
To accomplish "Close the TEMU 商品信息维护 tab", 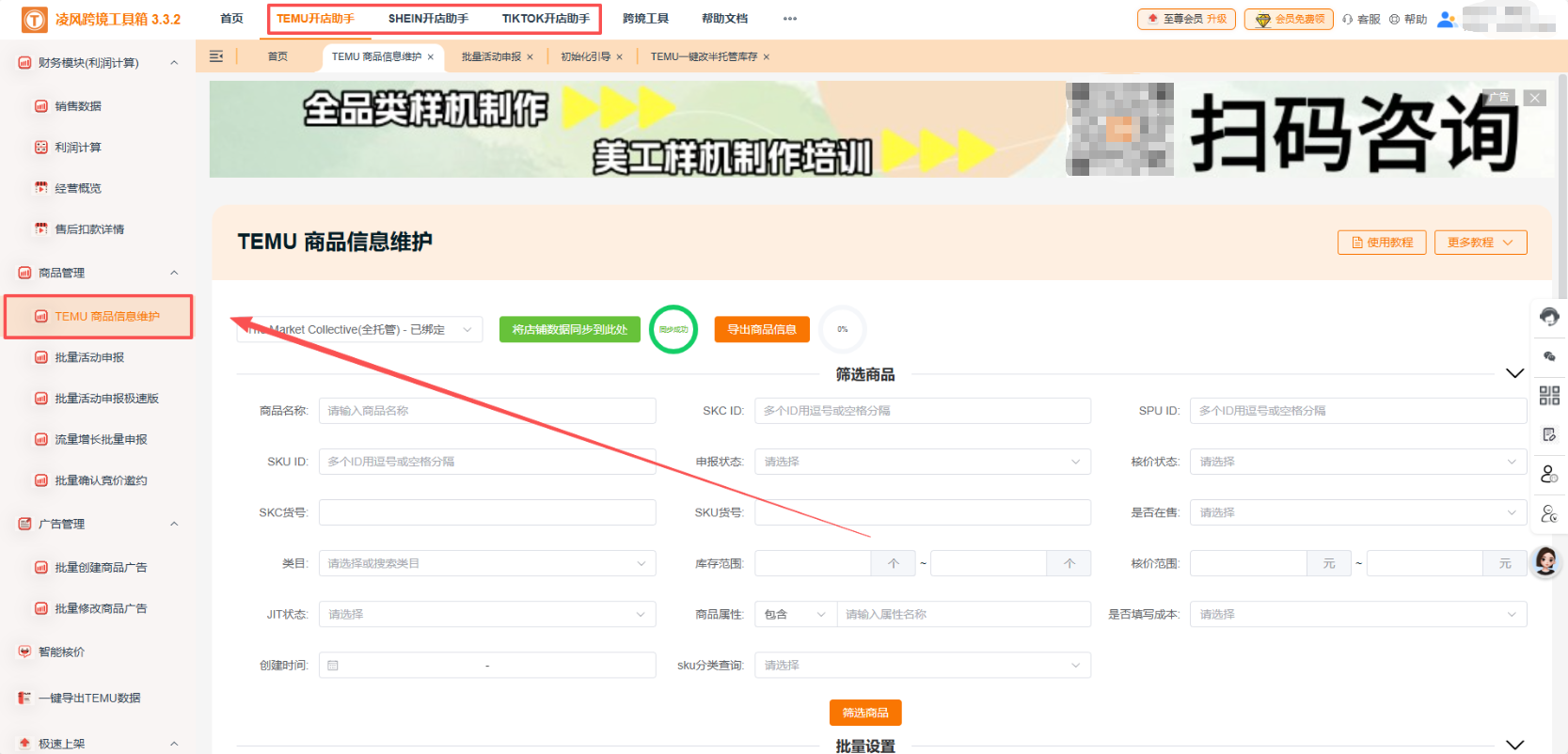I will [431, 57].
